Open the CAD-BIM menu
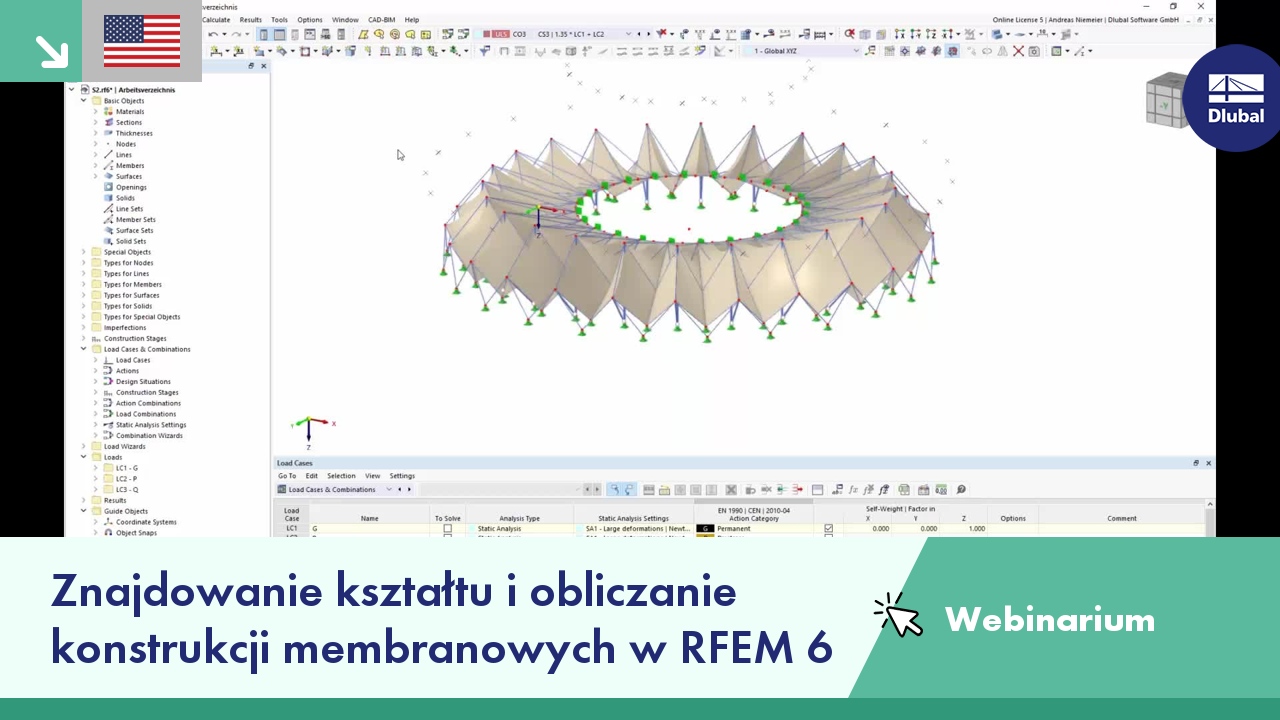Image resolution: width=1280 pixels, height=720 pixels. tap(381, 19)
